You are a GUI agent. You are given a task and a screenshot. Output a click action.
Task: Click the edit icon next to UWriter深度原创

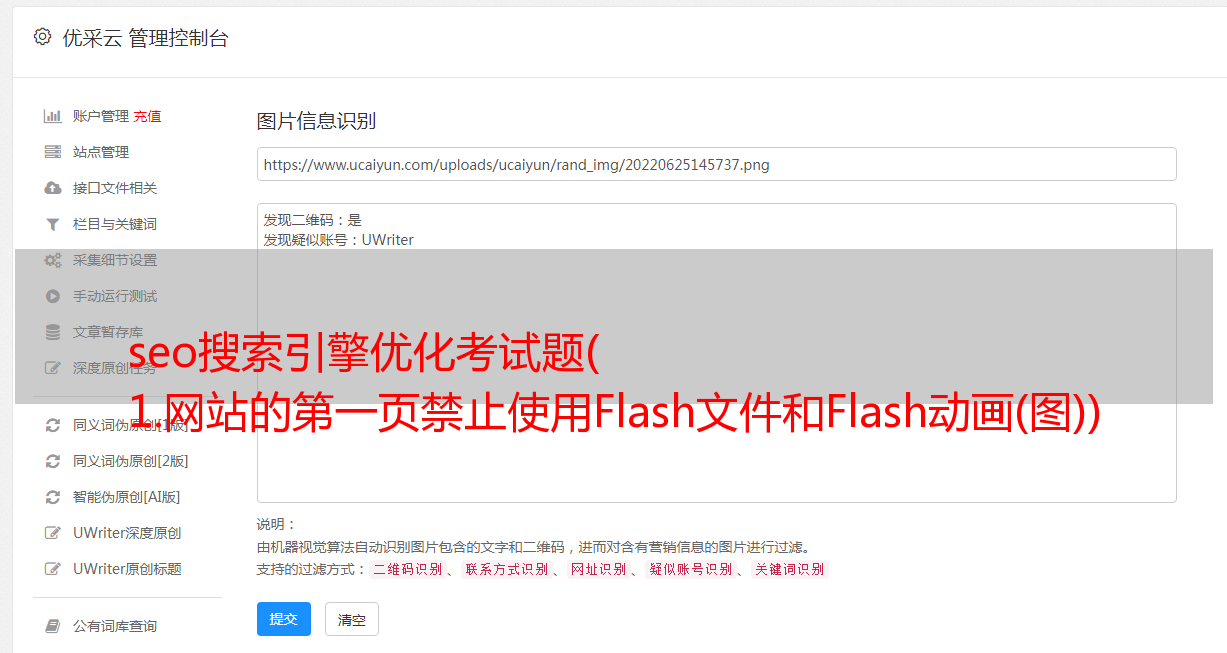(x=53, y=533)
